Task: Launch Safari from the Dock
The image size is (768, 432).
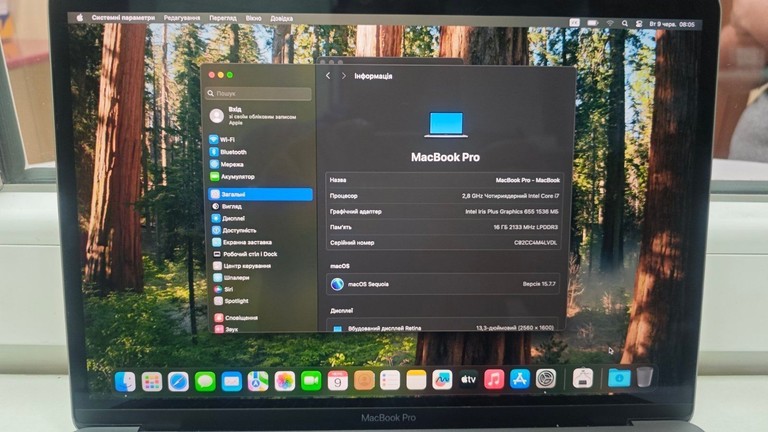Action: pyautogui.click(x=178, y=382)
